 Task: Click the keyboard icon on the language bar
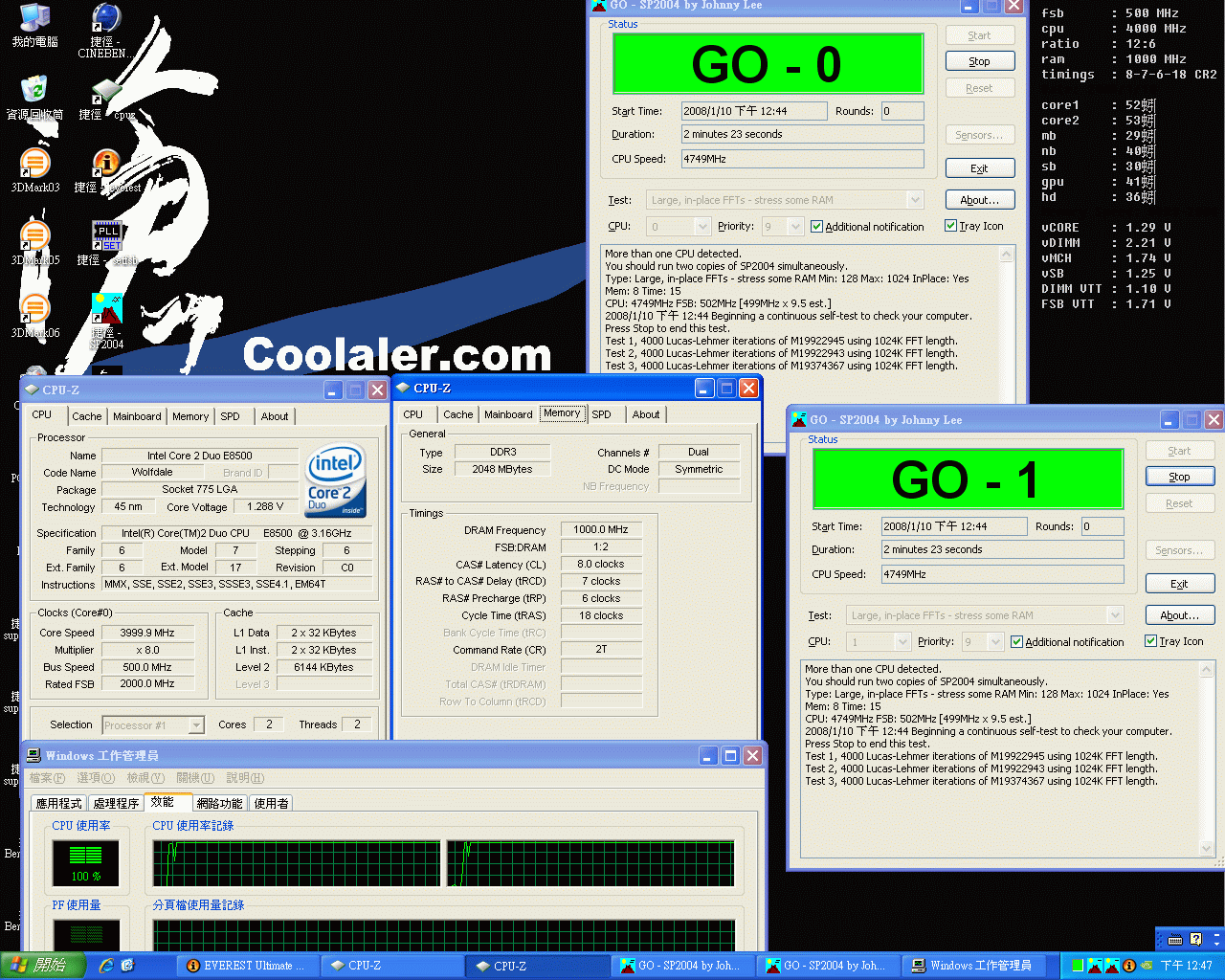coord(1175,939)
